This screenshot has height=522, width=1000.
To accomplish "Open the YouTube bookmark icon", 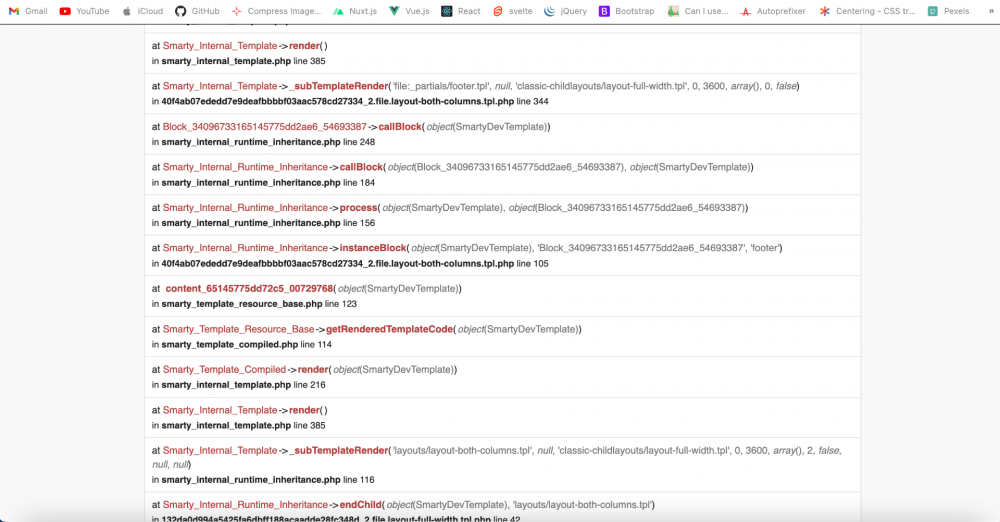I will tap(65, 11).
